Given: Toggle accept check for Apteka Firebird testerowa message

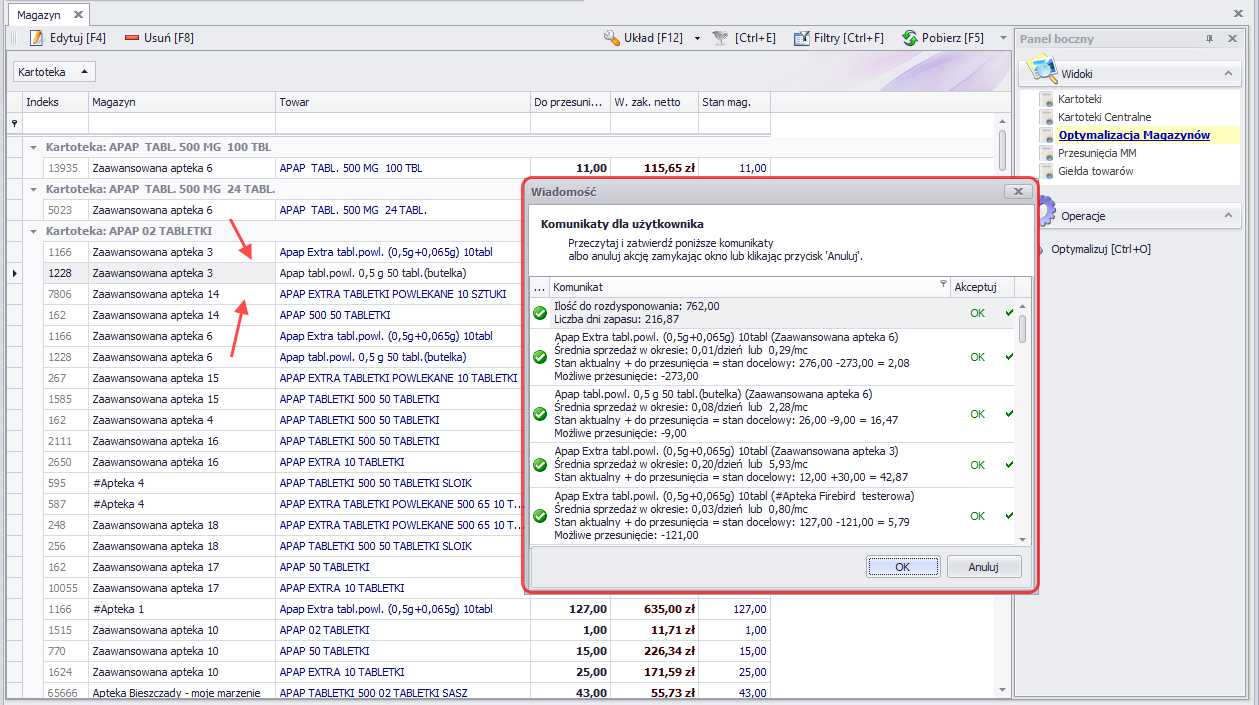Looking at the screenshot, I should pos(1009,516).
